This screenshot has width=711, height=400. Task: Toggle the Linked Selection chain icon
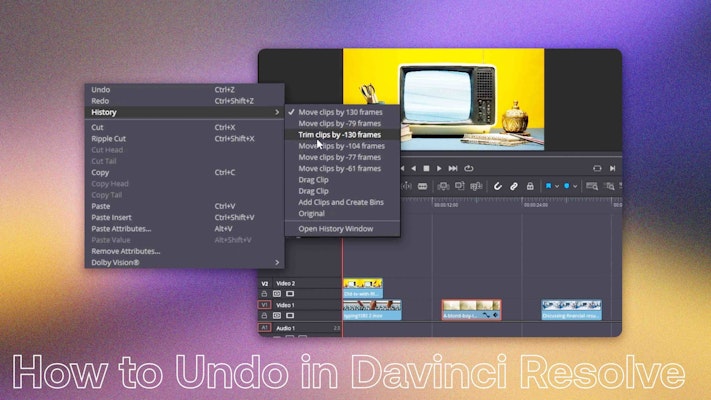(x=514, y=186)
